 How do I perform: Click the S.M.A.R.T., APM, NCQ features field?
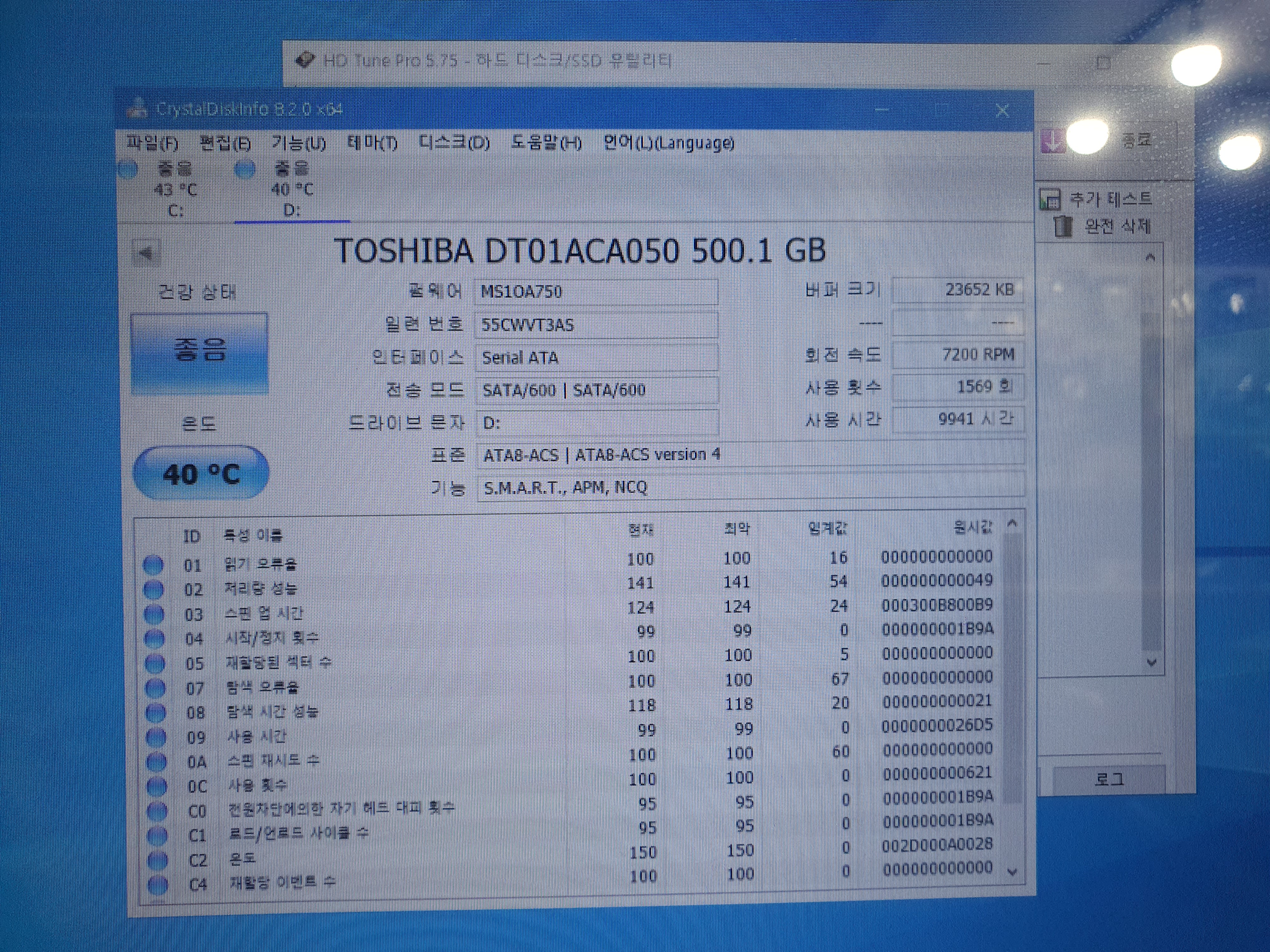point(750,487)
